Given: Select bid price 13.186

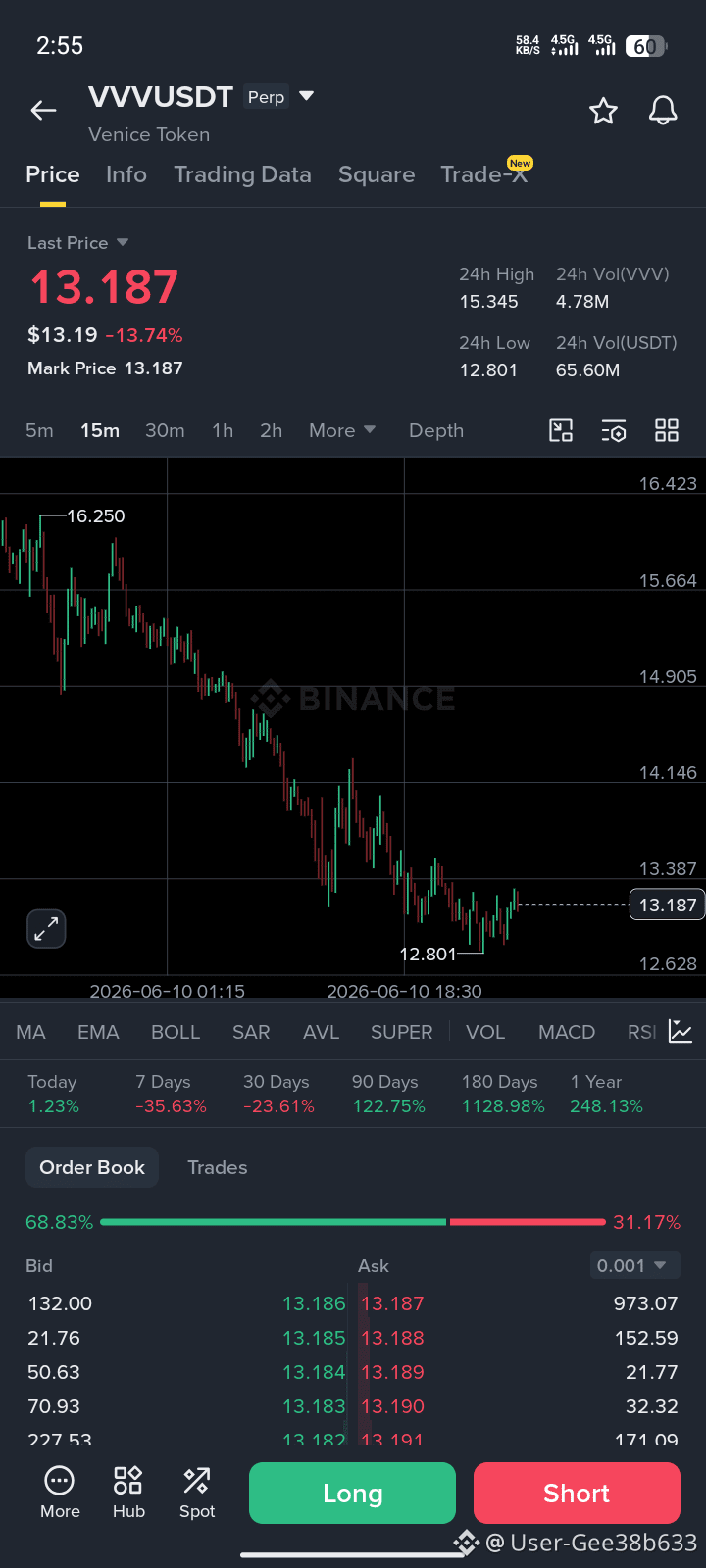Looking at the screenshot, I should pos(314,1303).
